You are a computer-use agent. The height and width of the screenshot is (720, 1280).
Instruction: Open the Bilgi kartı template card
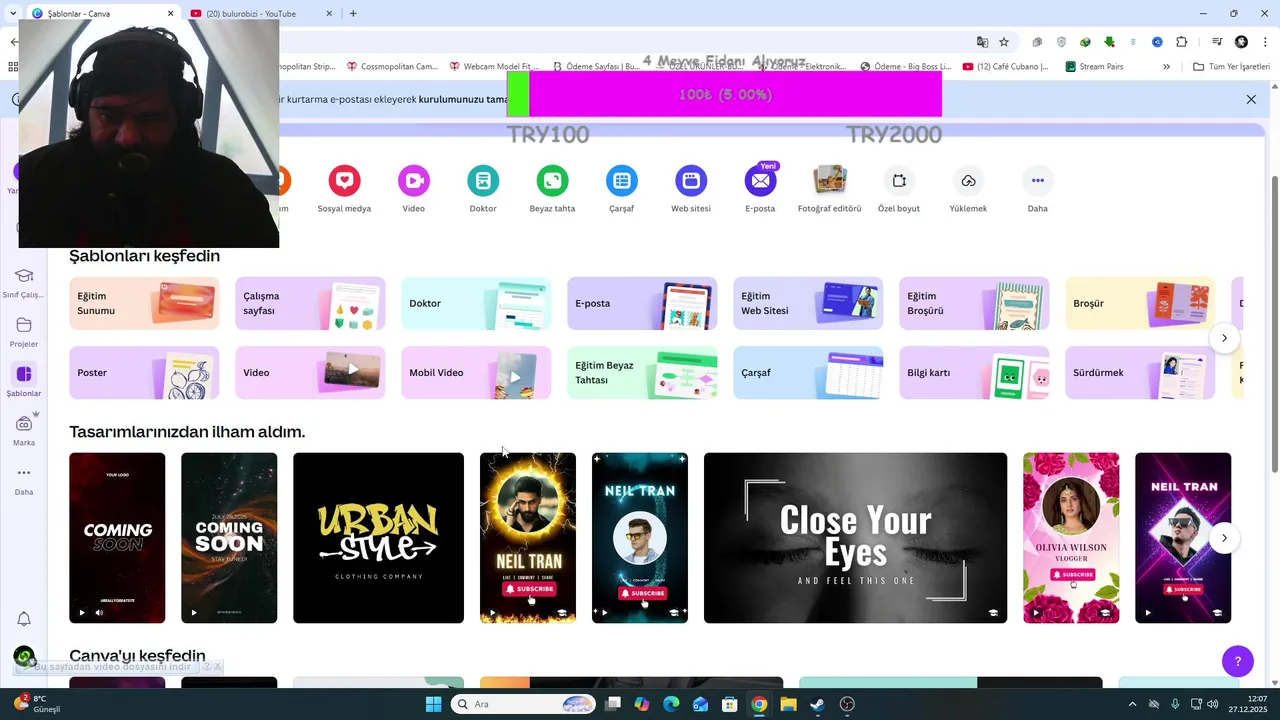[974, 373]
